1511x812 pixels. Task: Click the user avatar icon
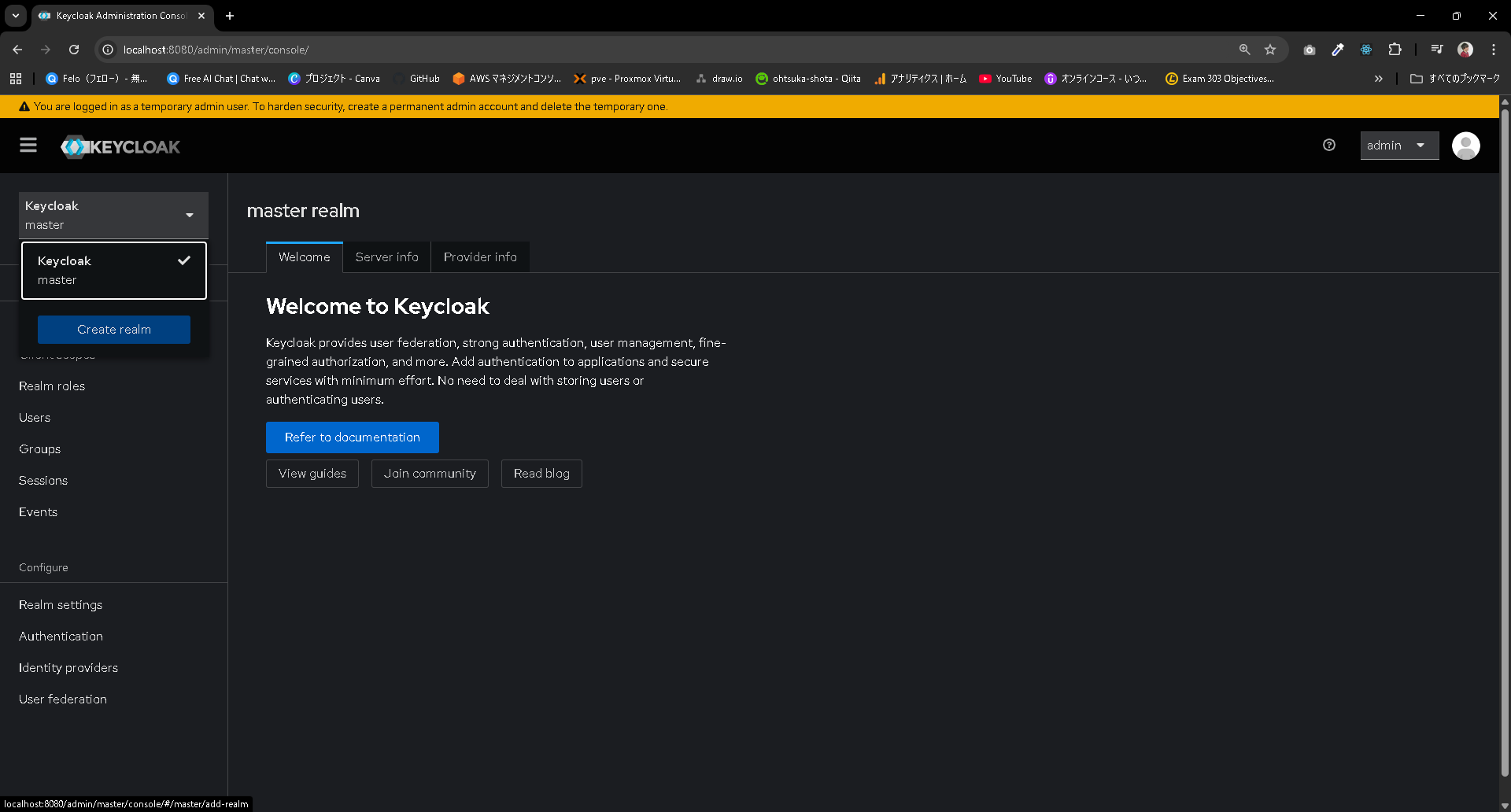click(x=1465, y=146)
